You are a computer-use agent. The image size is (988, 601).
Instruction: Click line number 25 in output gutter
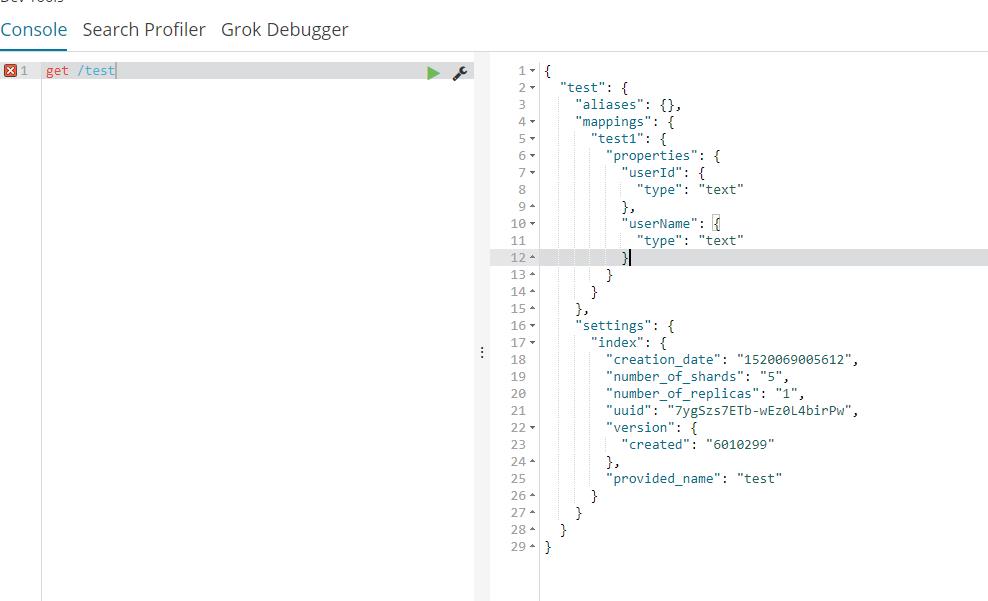click(518, 479)
